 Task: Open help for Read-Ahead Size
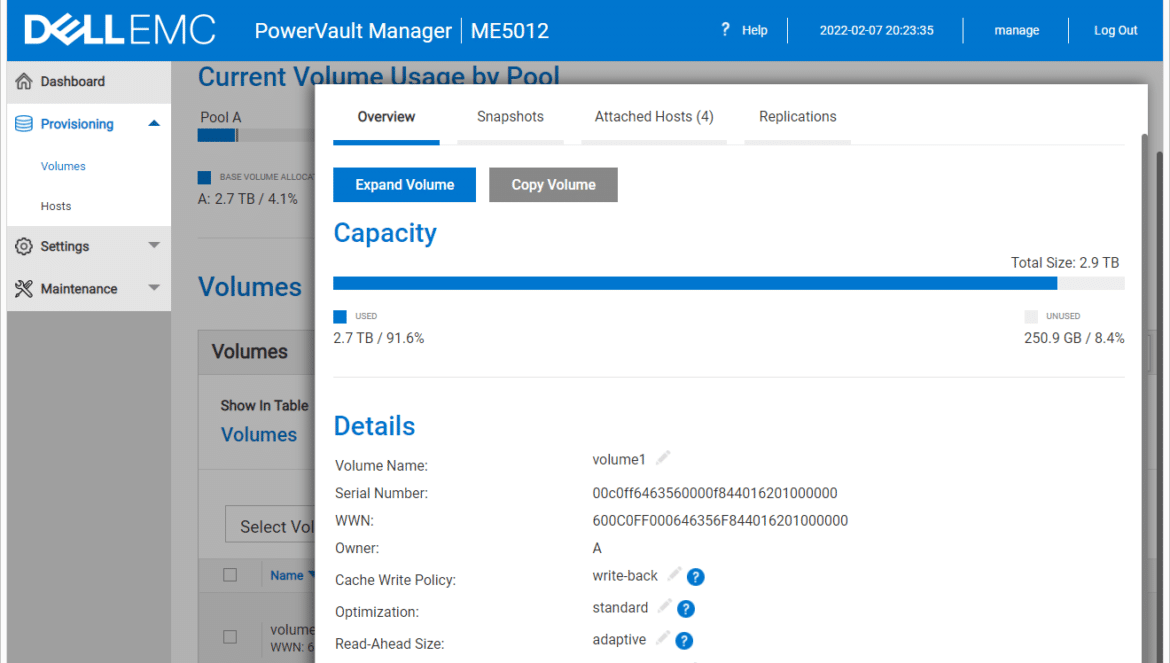684,641
